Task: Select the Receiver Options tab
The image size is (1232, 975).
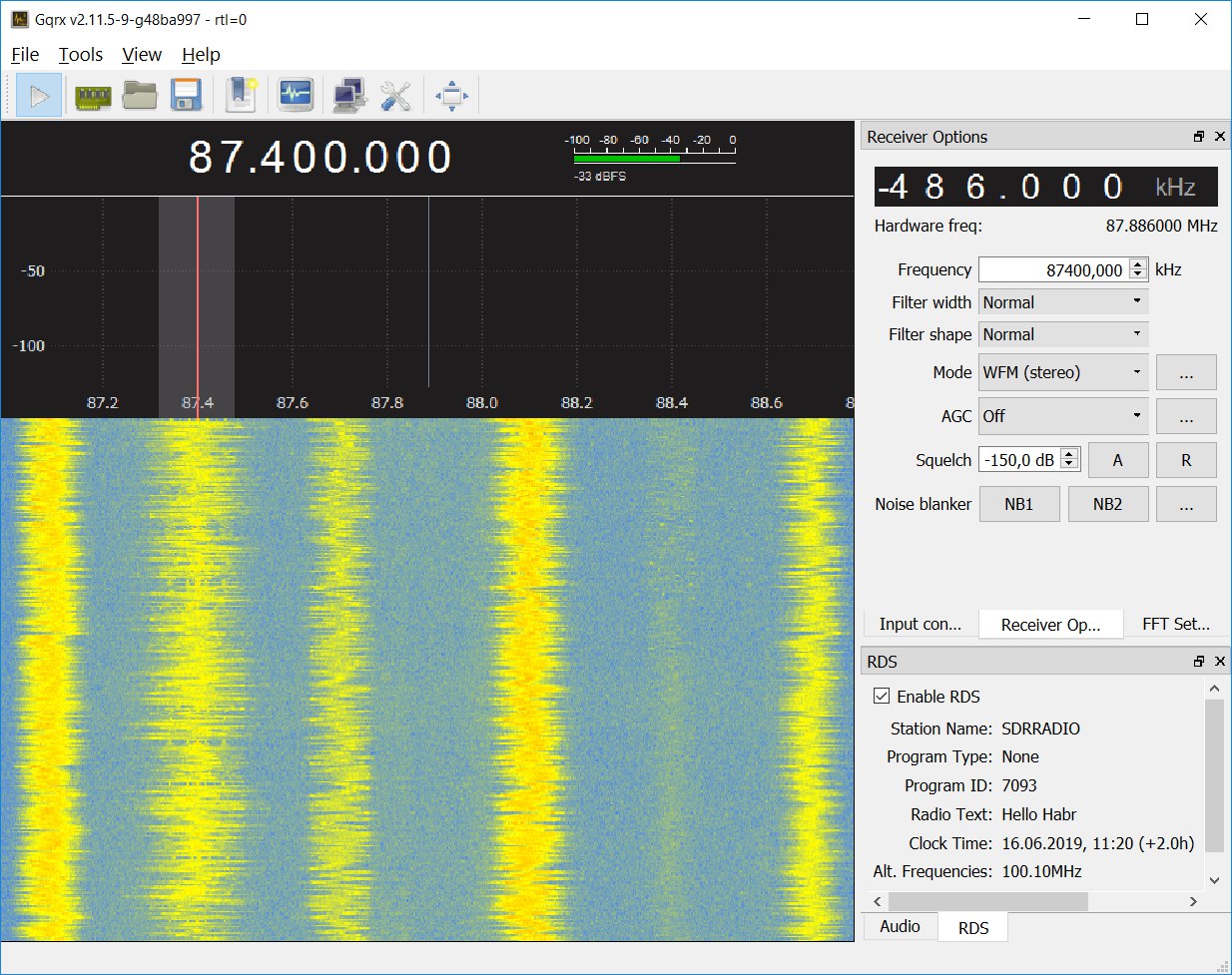Action: 1050,625
